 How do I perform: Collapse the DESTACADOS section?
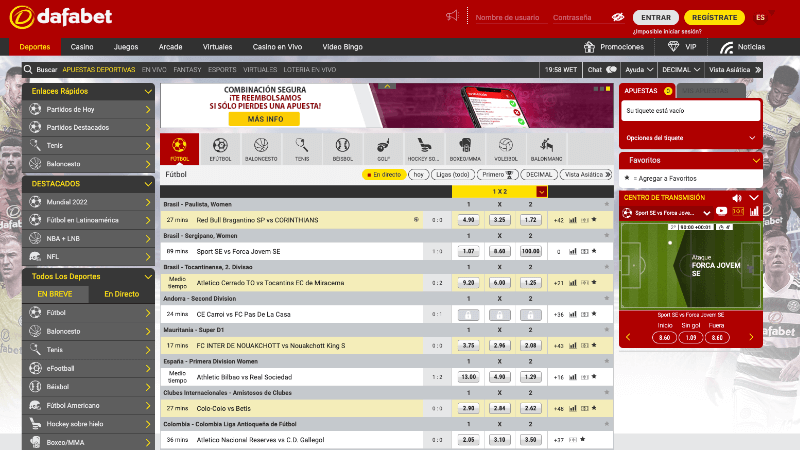[x=148, y=184]
